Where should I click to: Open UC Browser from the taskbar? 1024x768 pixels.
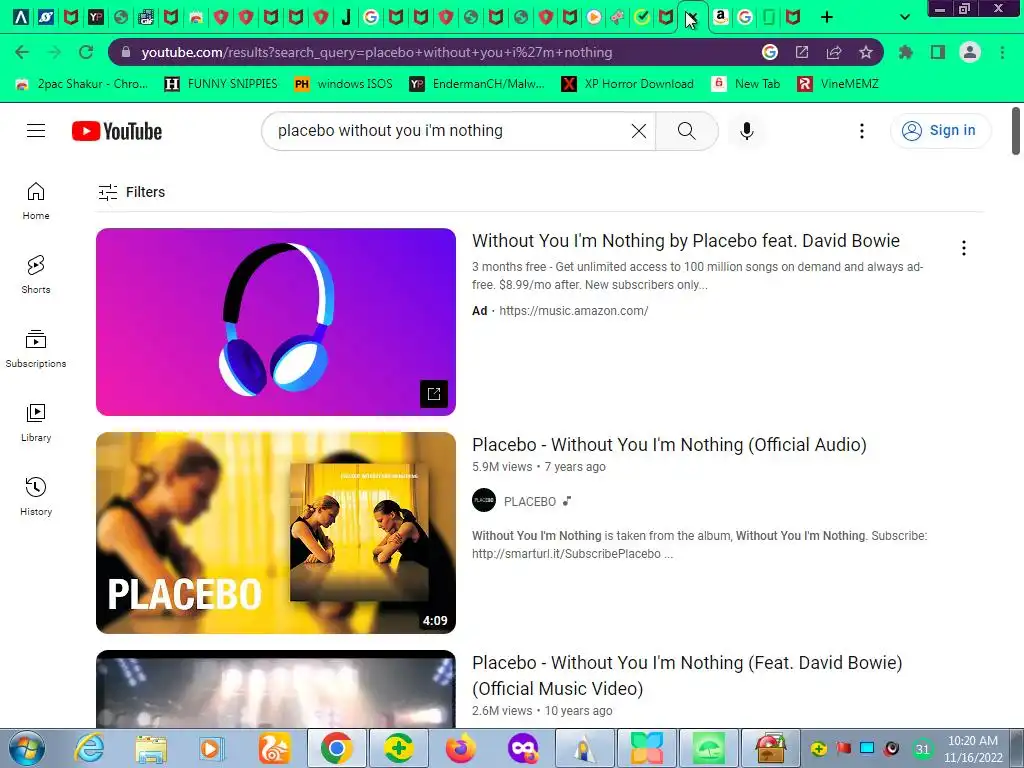(274, 748)
